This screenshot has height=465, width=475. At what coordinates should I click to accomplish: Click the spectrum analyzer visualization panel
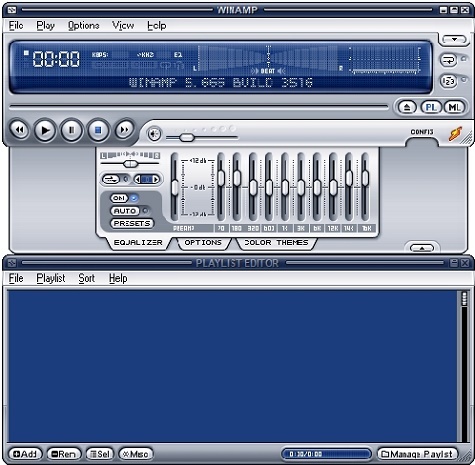pos(384,60)
